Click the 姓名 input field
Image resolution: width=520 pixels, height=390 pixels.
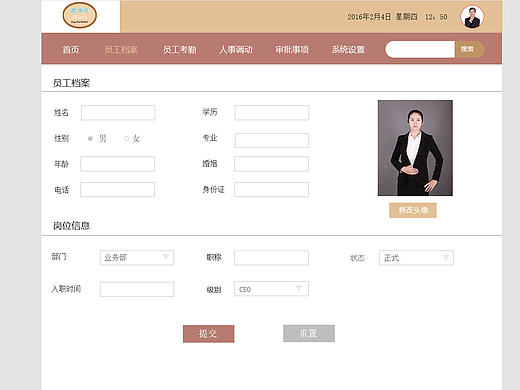(118, 113)
